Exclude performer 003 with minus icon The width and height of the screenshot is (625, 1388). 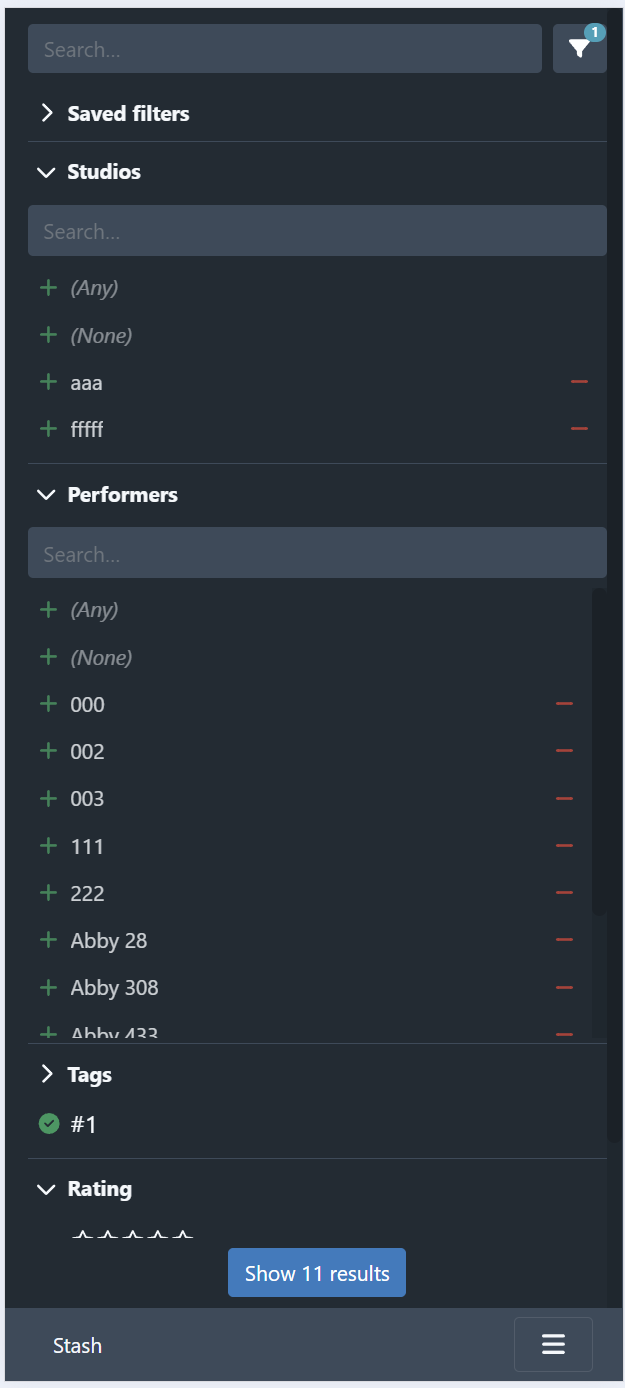tap(564, 799)
